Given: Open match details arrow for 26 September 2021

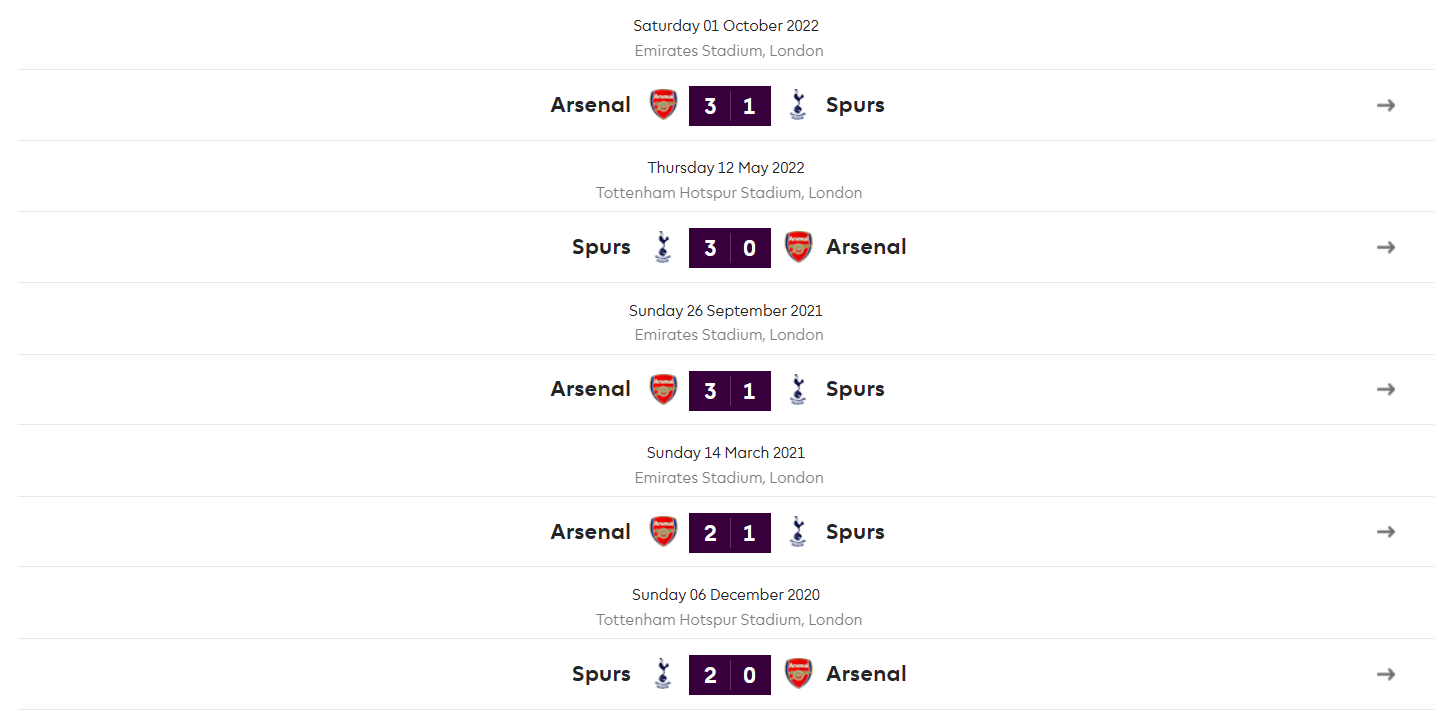Looking at the screenshot, I should point(1386,389).
